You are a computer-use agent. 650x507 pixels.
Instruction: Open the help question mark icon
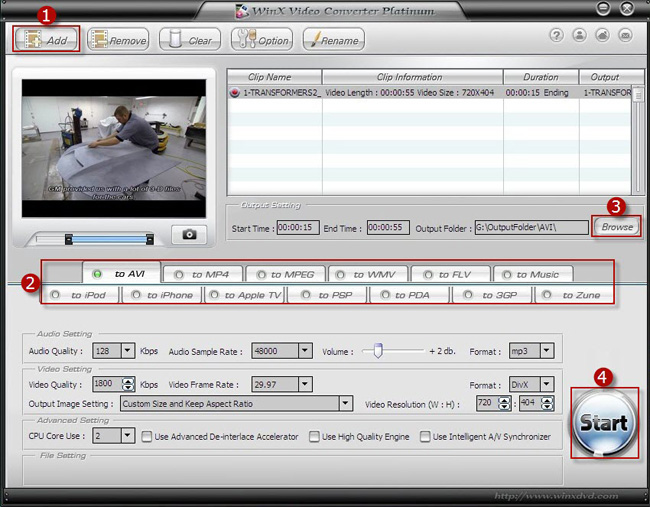(x=556, y=35)
